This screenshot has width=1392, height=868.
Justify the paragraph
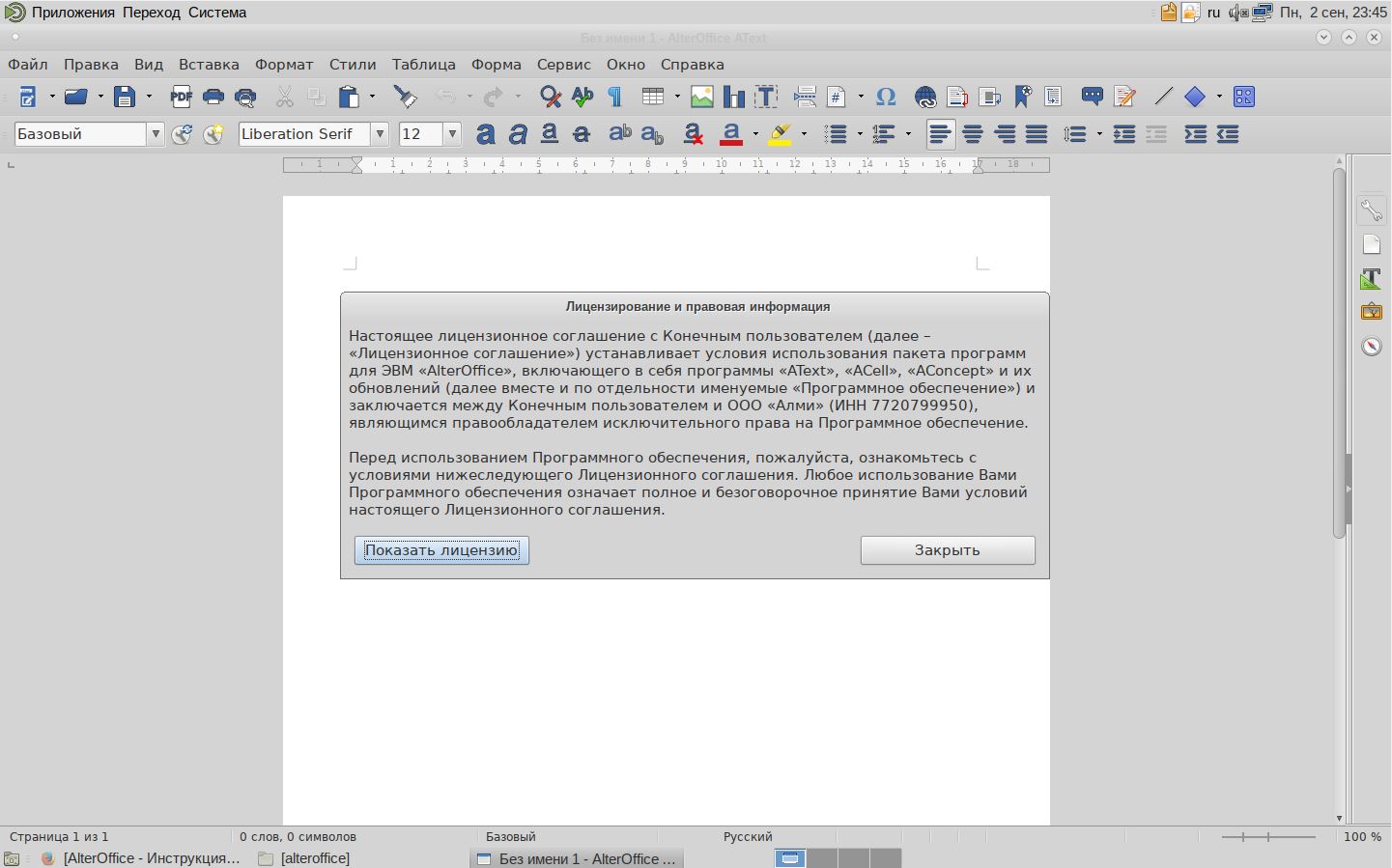(x=1037, y=134)
